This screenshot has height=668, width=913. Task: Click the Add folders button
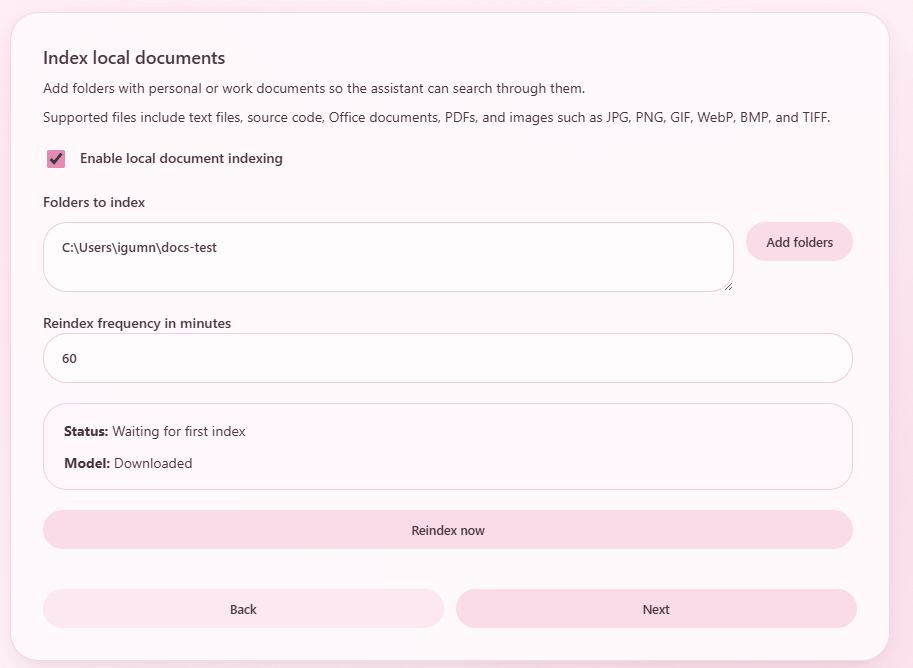(799, 242)
